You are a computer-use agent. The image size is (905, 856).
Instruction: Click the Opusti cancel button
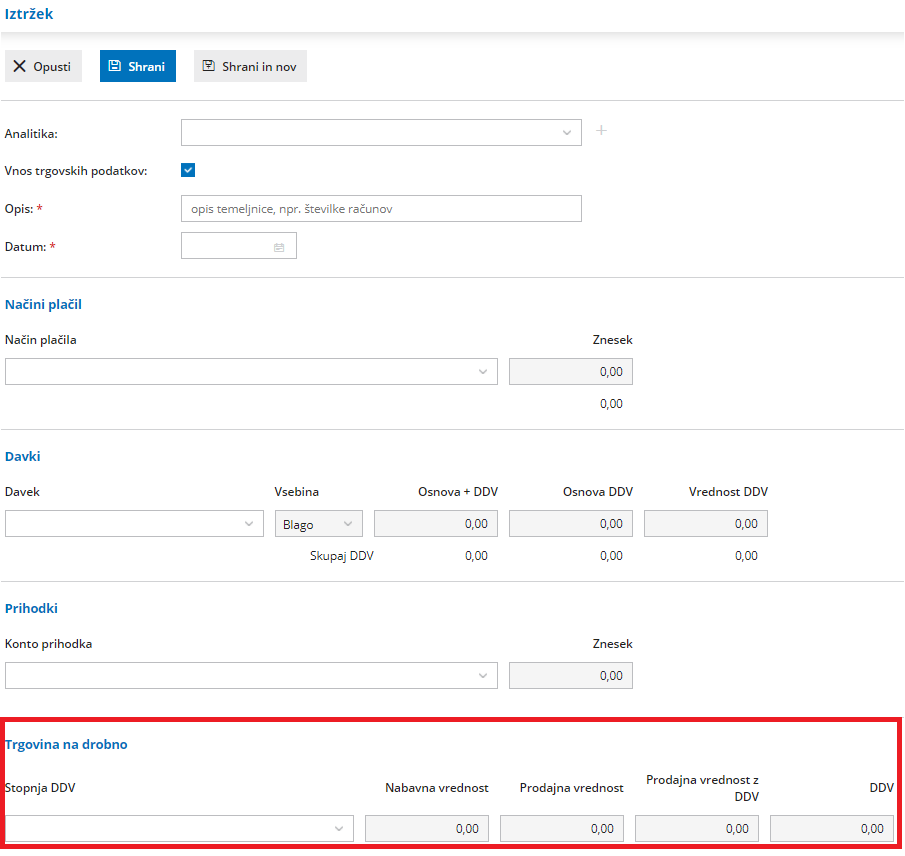tap(43, 66)
